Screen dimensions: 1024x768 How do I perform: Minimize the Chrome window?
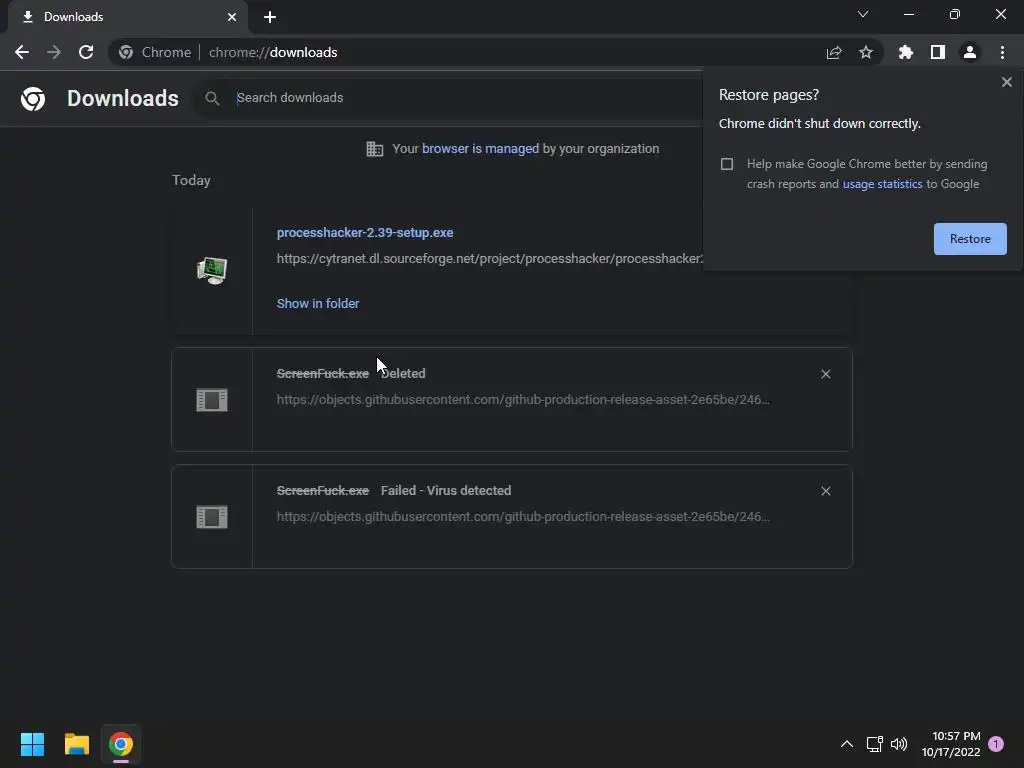(x=908, y=14)
